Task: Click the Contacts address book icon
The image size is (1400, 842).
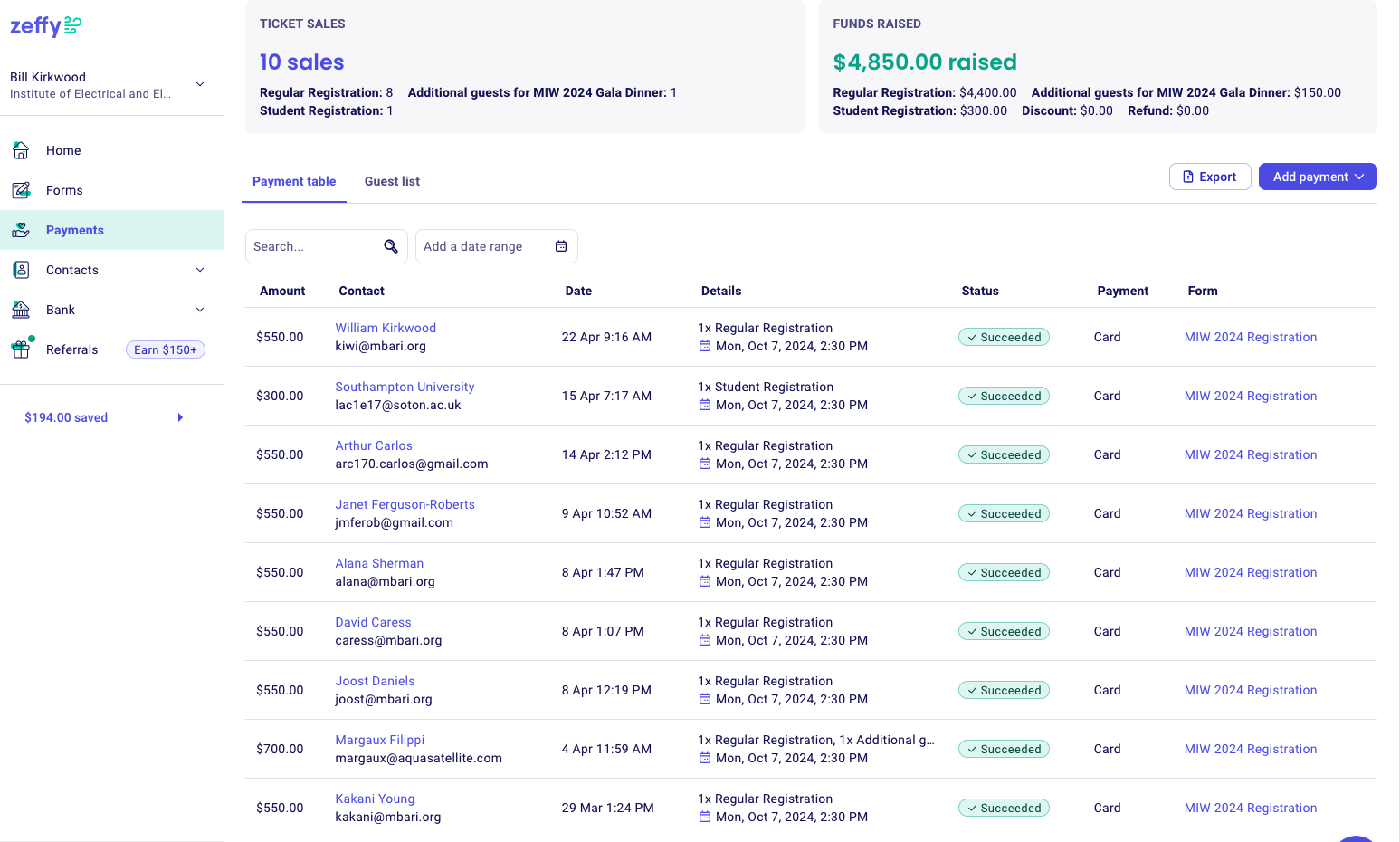Action: [x=21, y=270]
